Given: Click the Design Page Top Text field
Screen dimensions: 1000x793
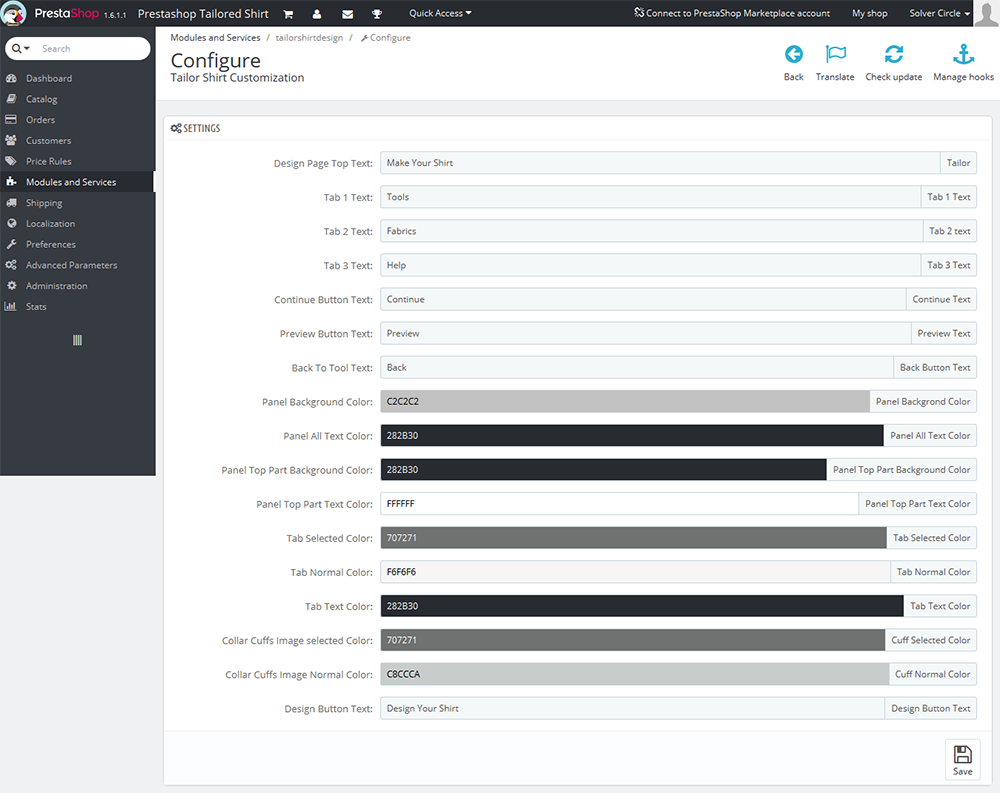Looking at the screenshot, I should [660, 163].
